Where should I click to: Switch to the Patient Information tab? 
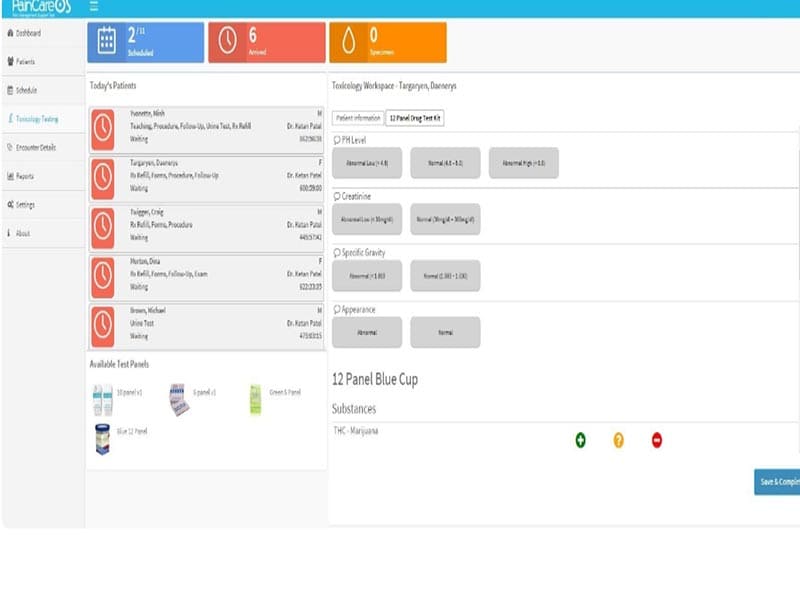[x=358, y=118]
